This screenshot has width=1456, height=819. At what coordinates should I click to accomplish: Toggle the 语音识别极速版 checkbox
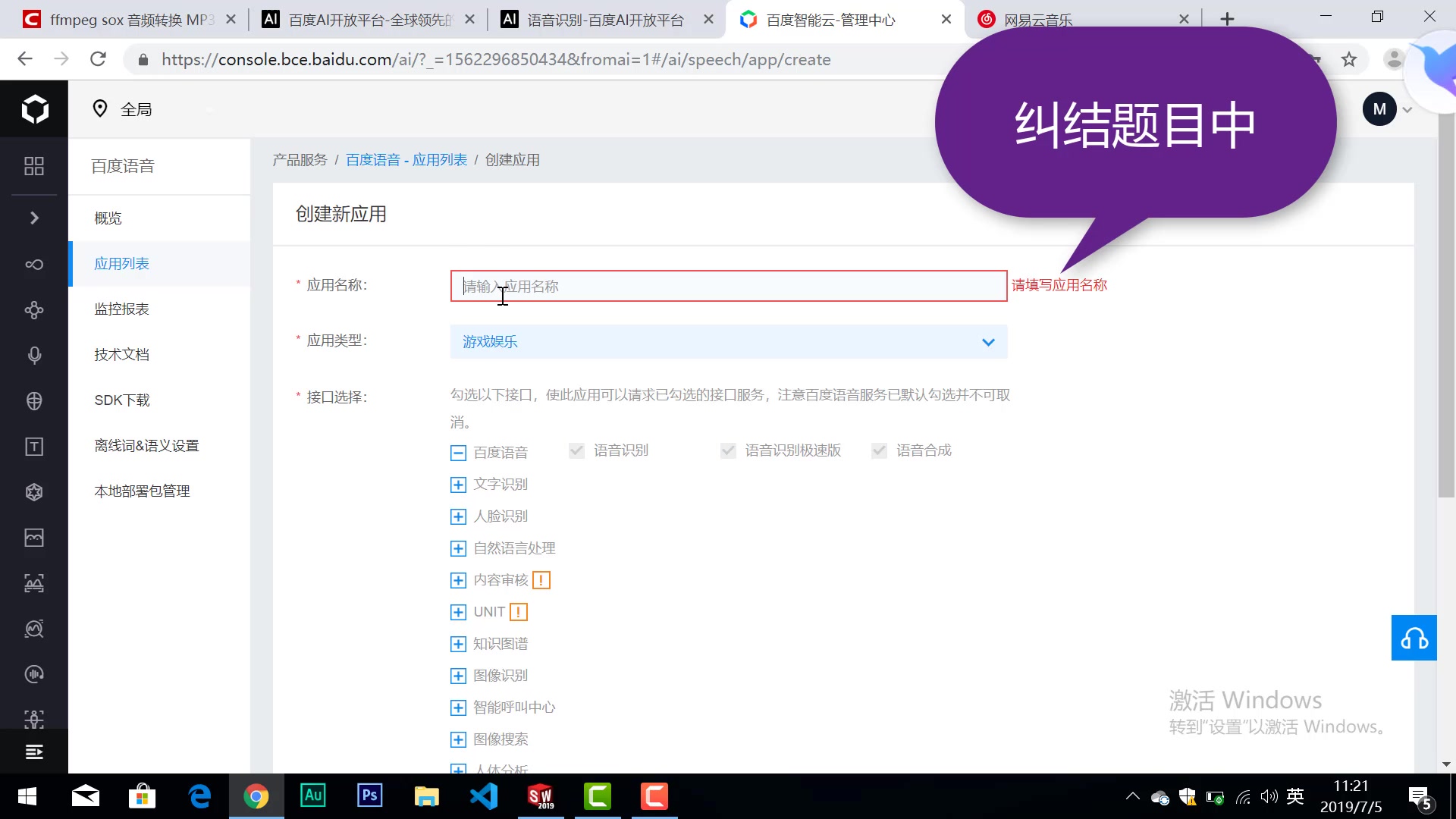point(728,450)
